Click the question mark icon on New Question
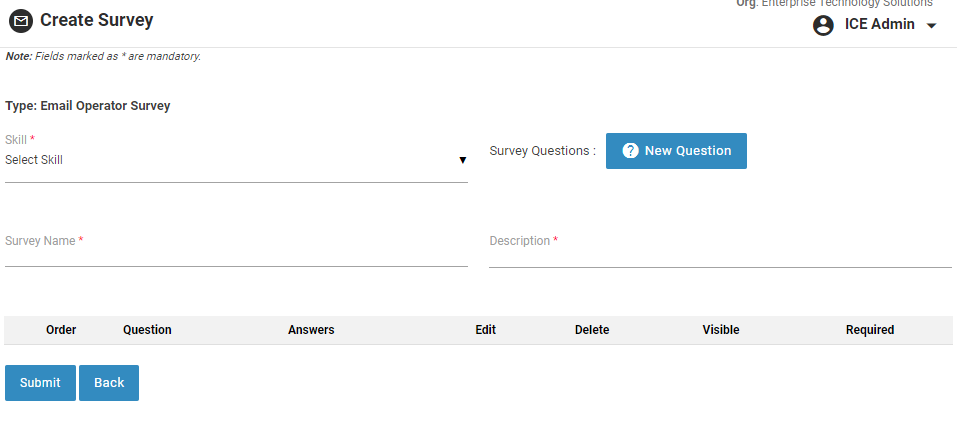Viewport: 957px width, 423px height. point(630,151)
